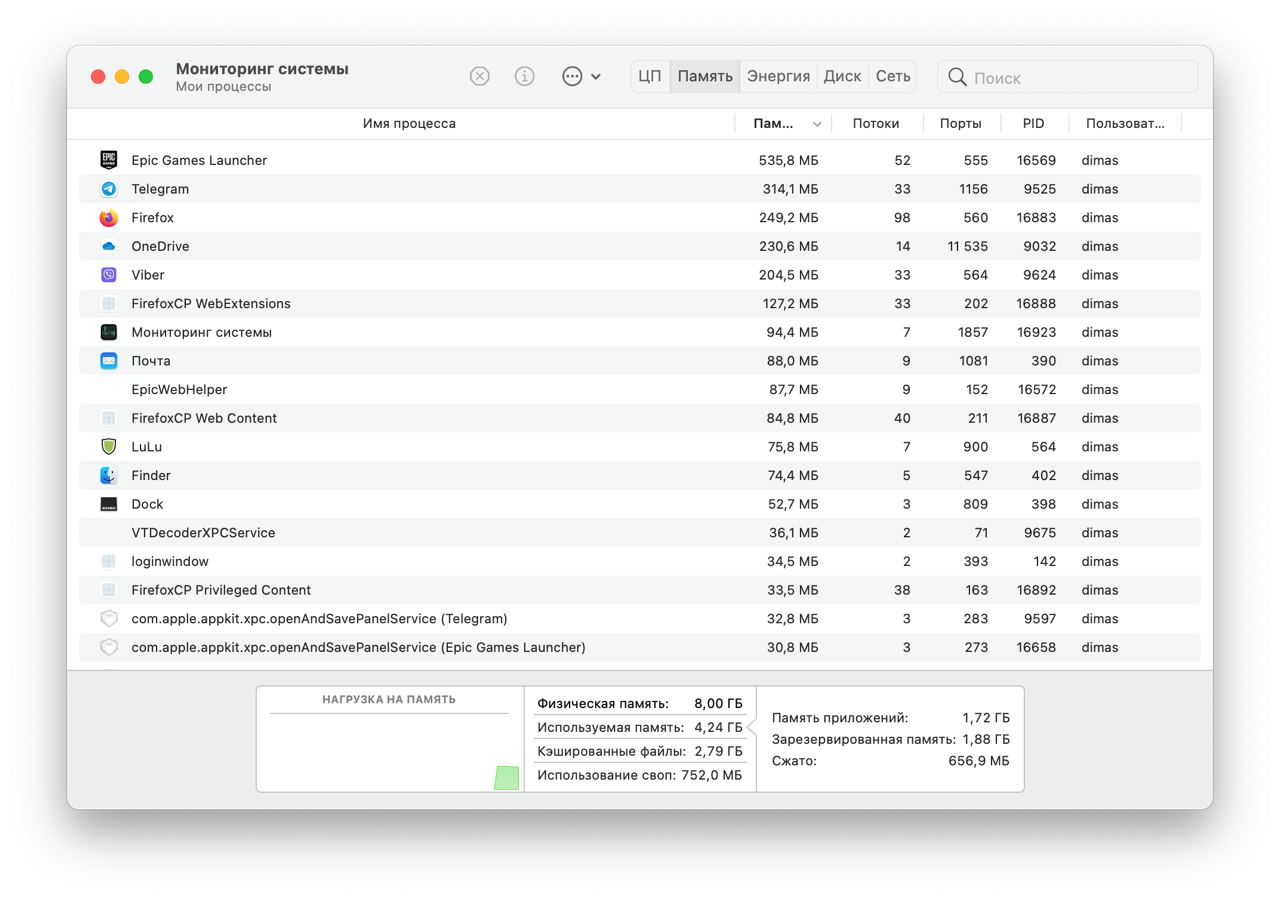Click the Finder face icon
The height and width of the screenshot is (898, 1280).
point(109,475)
